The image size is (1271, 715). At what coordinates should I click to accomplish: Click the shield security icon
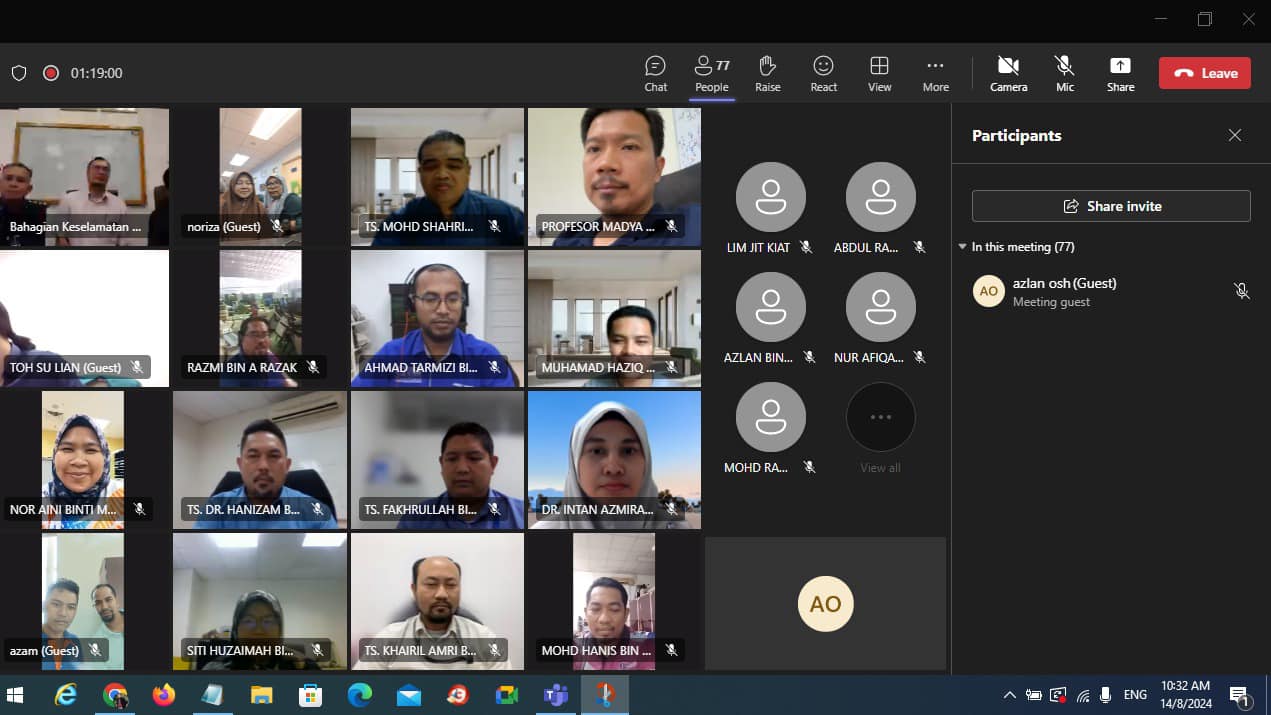[x=18, y=73]
